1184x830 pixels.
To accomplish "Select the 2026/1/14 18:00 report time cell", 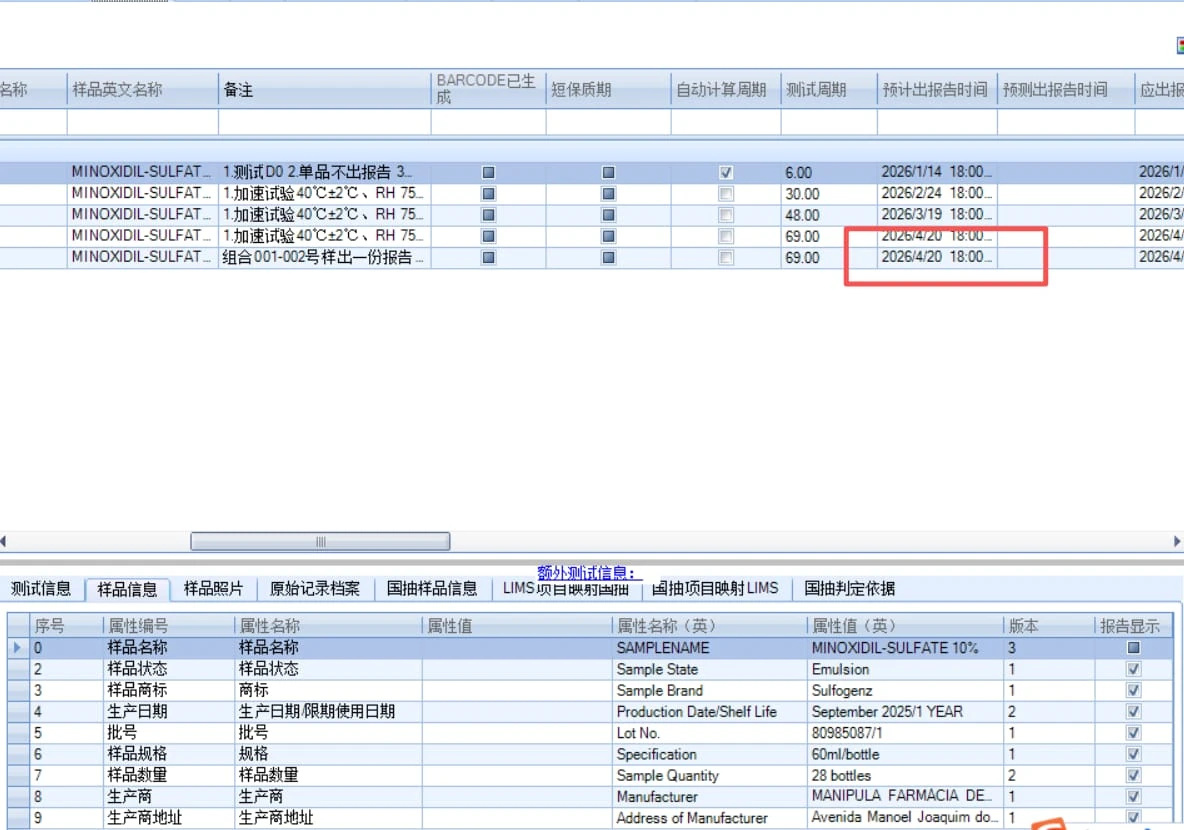I will (x=937, y=172).
